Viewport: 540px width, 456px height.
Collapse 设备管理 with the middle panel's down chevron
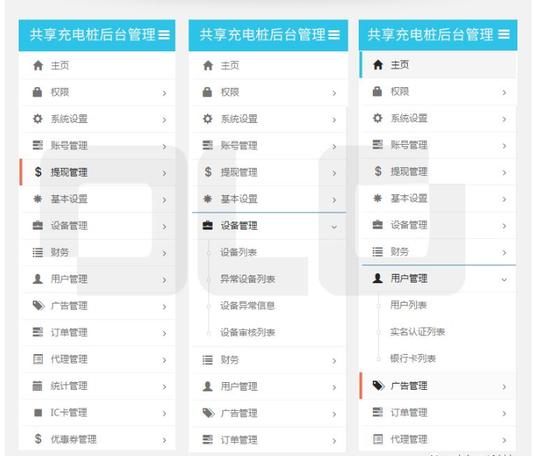pos(334,227)
